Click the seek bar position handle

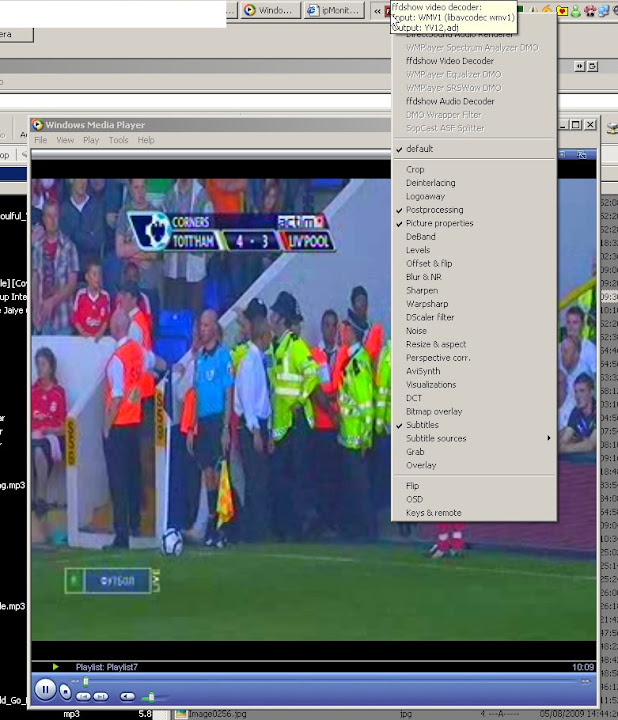(x=85, y=682)
